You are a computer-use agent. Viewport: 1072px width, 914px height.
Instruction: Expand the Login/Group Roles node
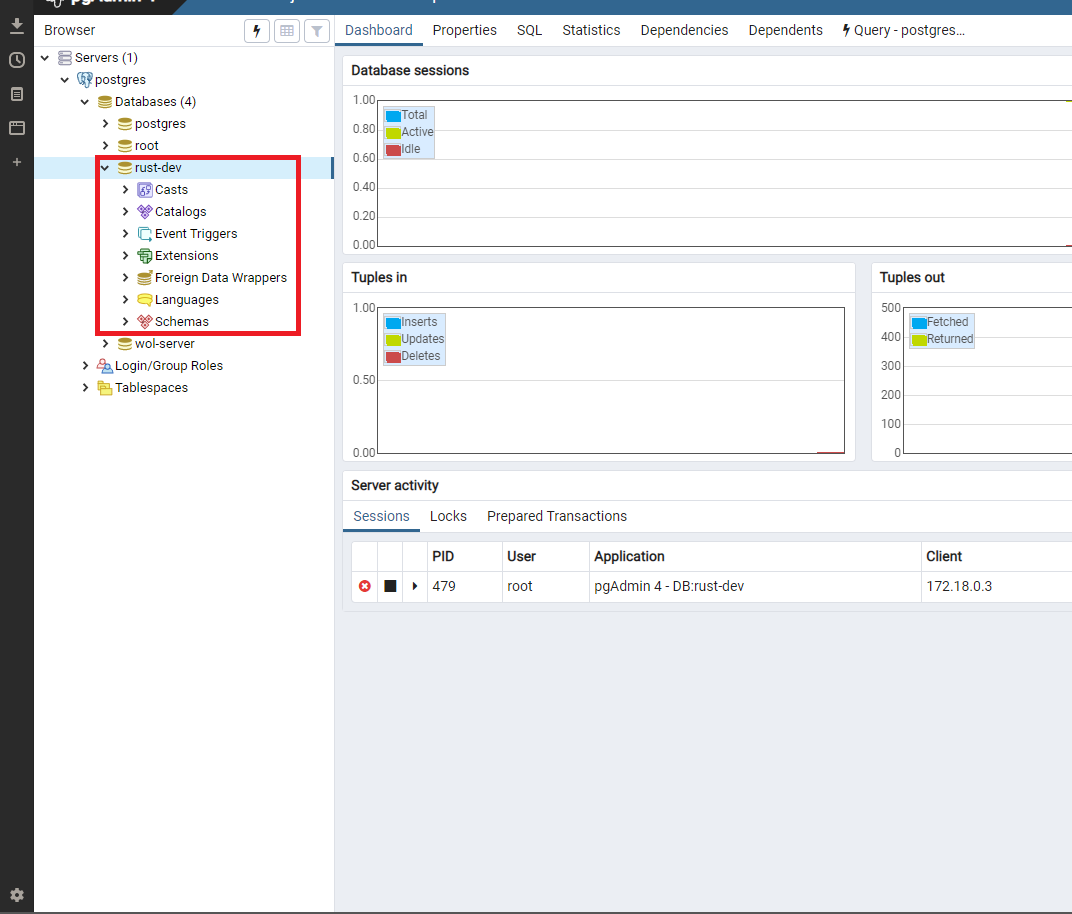point(85,366)
